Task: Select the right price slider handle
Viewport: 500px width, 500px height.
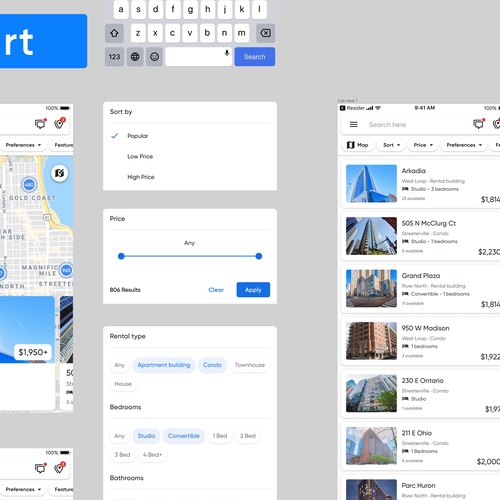Action: [259, 256]
